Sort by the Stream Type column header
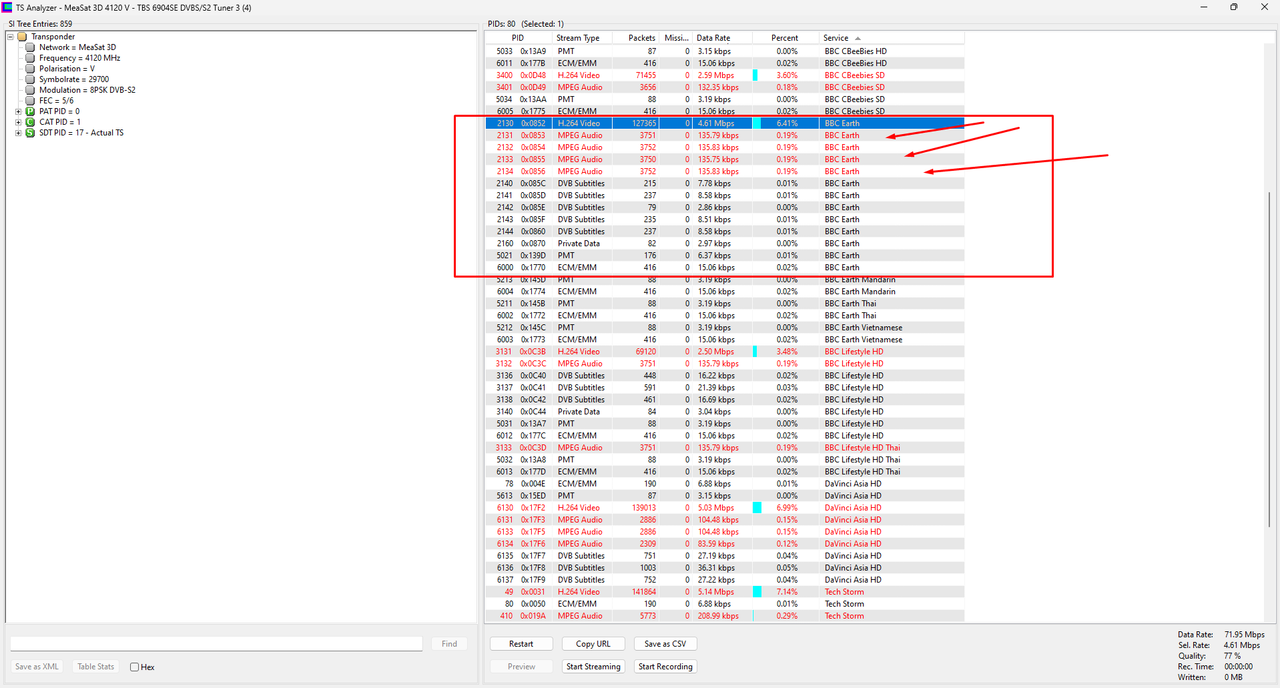Viewport: 1280px width, 688px height. pos(580,38)
